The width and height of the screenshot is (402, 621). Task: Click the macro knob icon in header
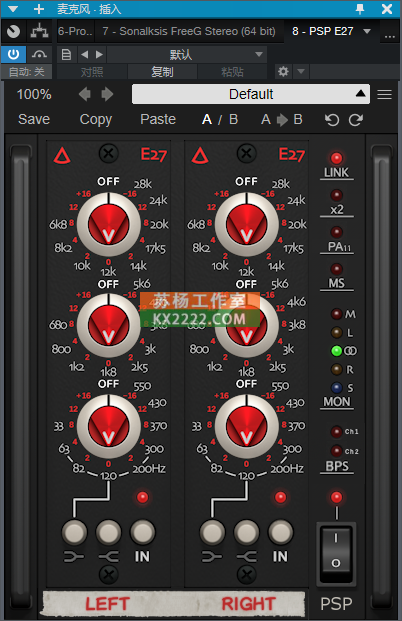[13, 31]
